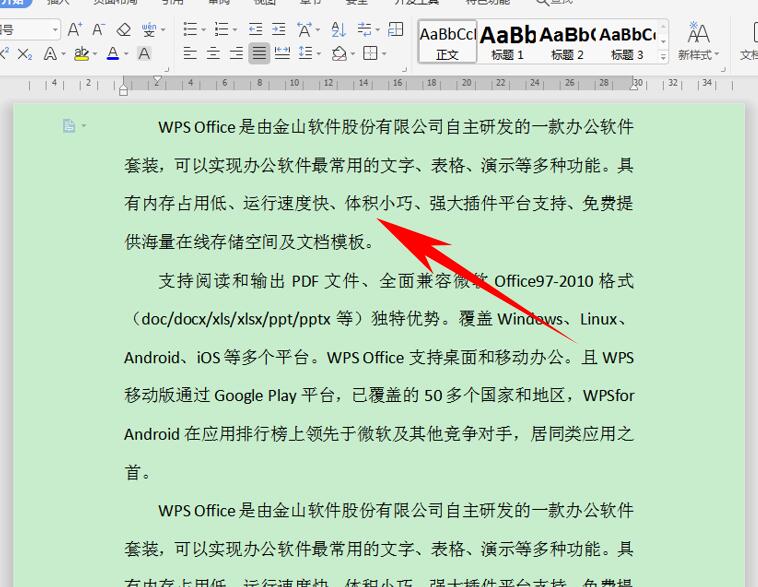Apply the 标题 1 heading style
Viewport: 758px width, 587px height.
click(507, 42)
